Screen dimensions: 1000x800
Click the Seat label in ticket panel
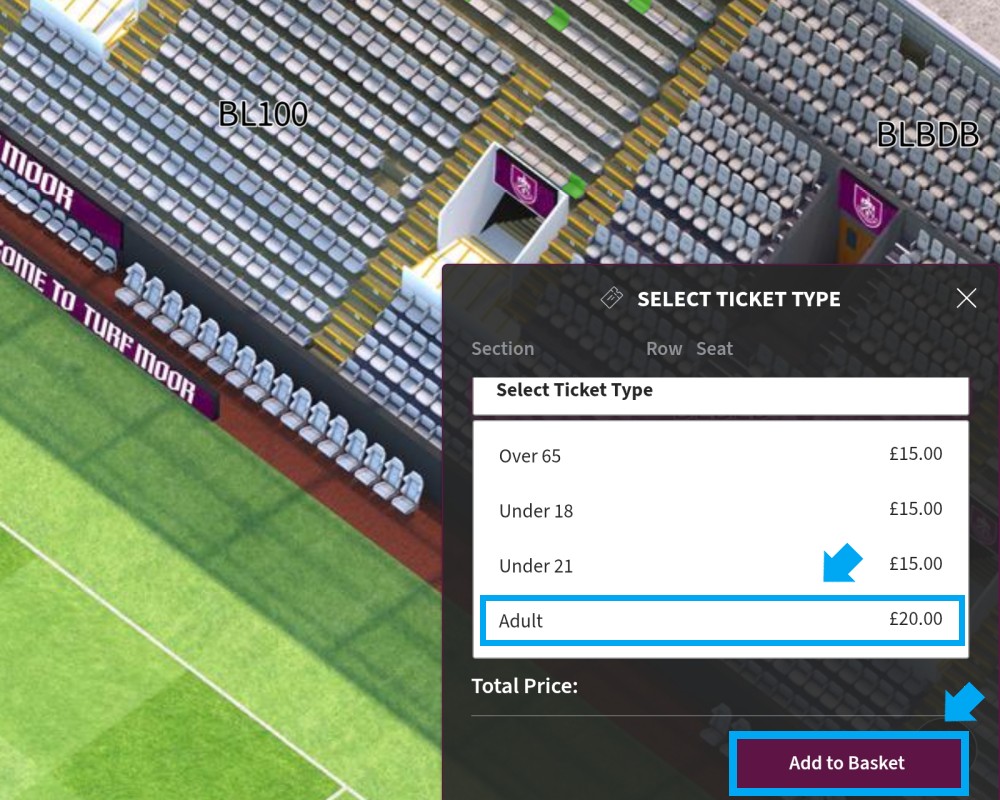[714, 348]
